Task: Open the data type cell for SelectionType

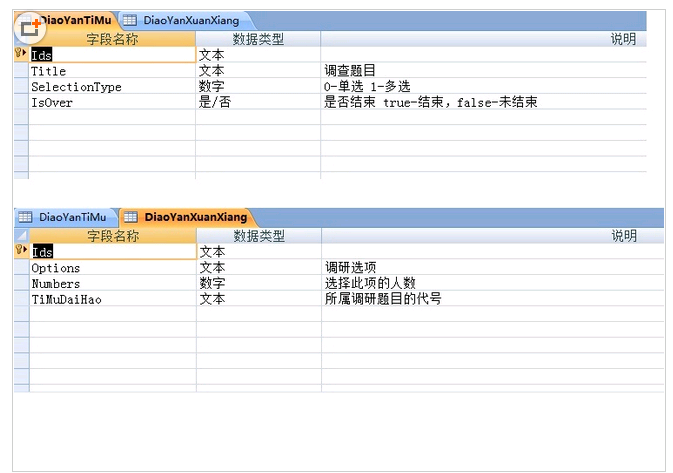Action: 257,87
